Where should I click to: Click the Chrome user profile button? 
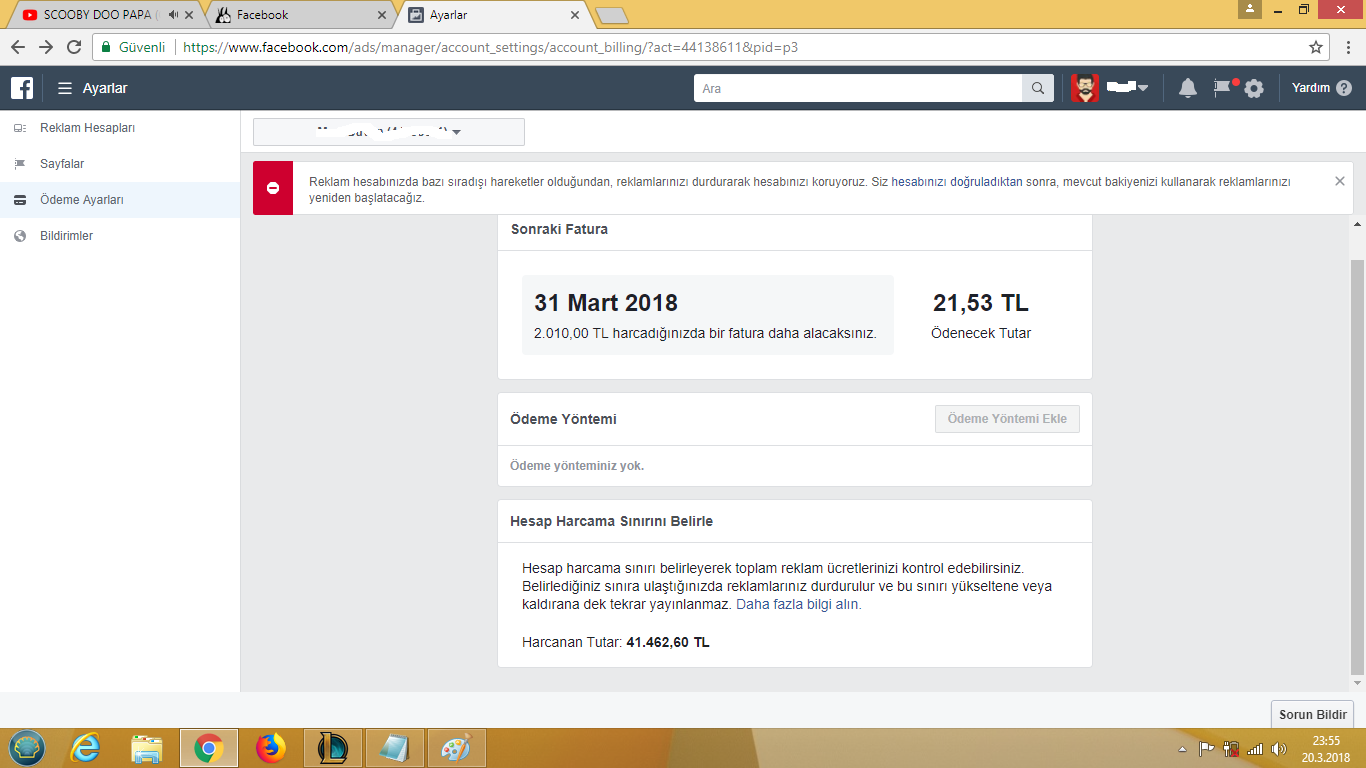click(x=1250, y=9)
